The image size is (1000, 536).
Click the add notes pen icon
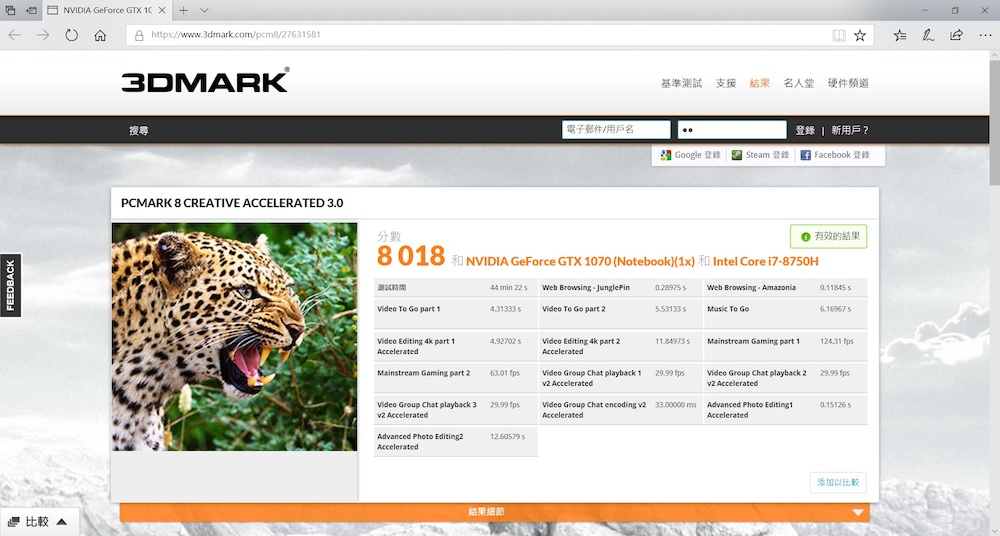click(928, 35)
